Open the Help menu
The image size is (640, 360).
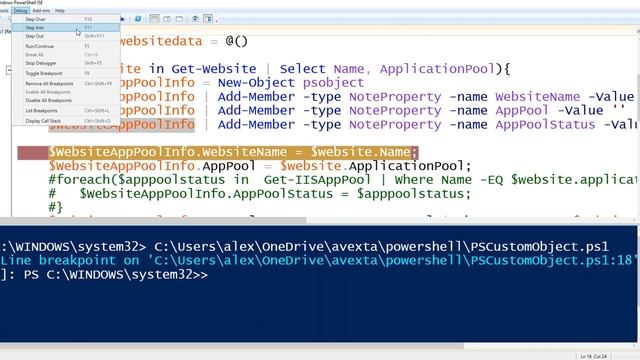coord(60,11)
